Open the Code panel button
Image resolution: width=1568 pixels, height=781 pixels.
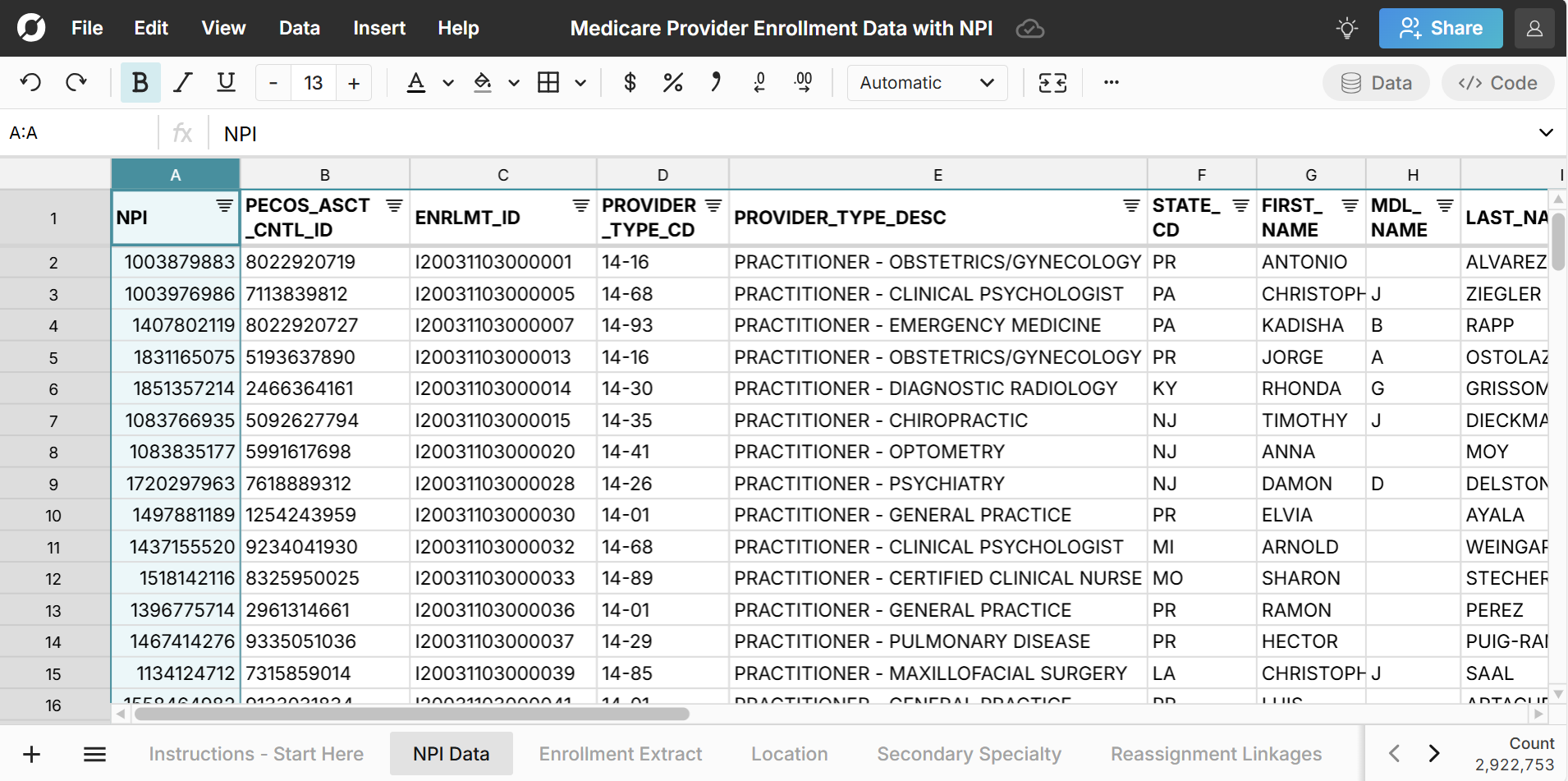pos(1497,83)
